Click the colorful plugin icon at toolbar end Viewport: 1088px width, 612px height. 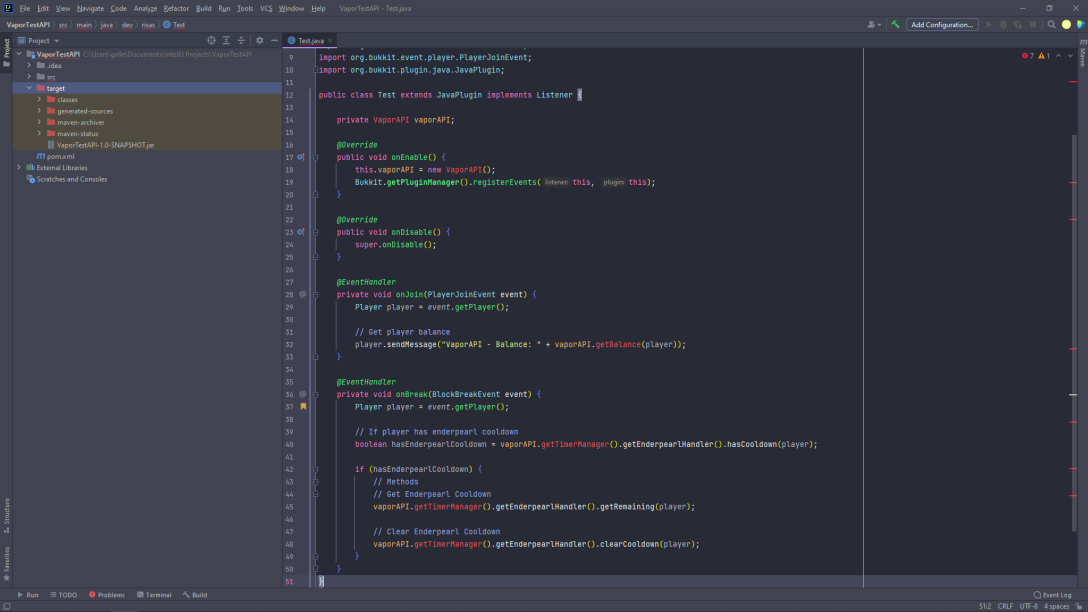coord(1080,24)
